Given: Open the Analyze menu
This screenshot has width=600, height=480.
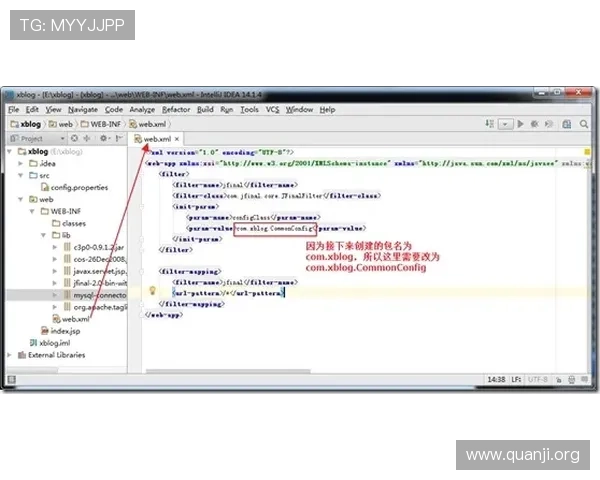Looking at the screenshot, I should point(142,109).
